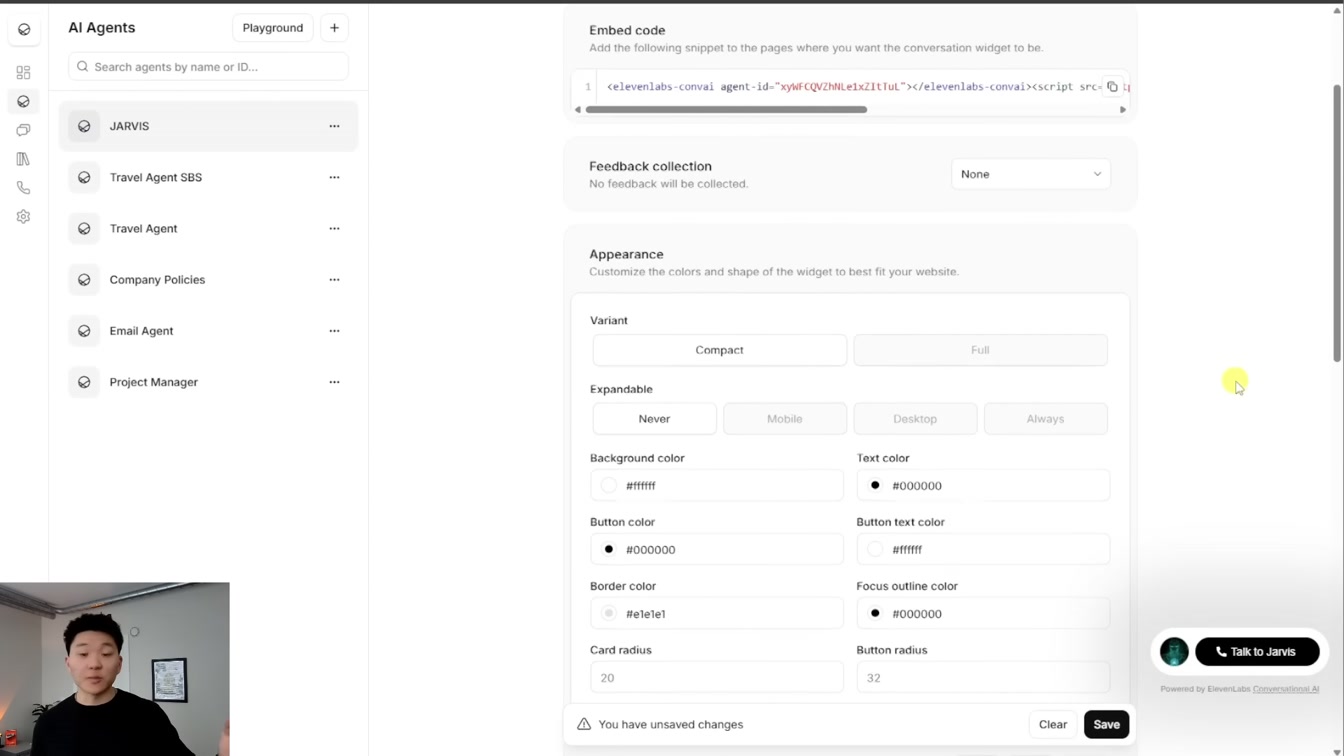Image resolution: width=1344 pixels, height=756 pixels.
Task: Open the more options menu for Project Manager
Action: pos(334,382)
